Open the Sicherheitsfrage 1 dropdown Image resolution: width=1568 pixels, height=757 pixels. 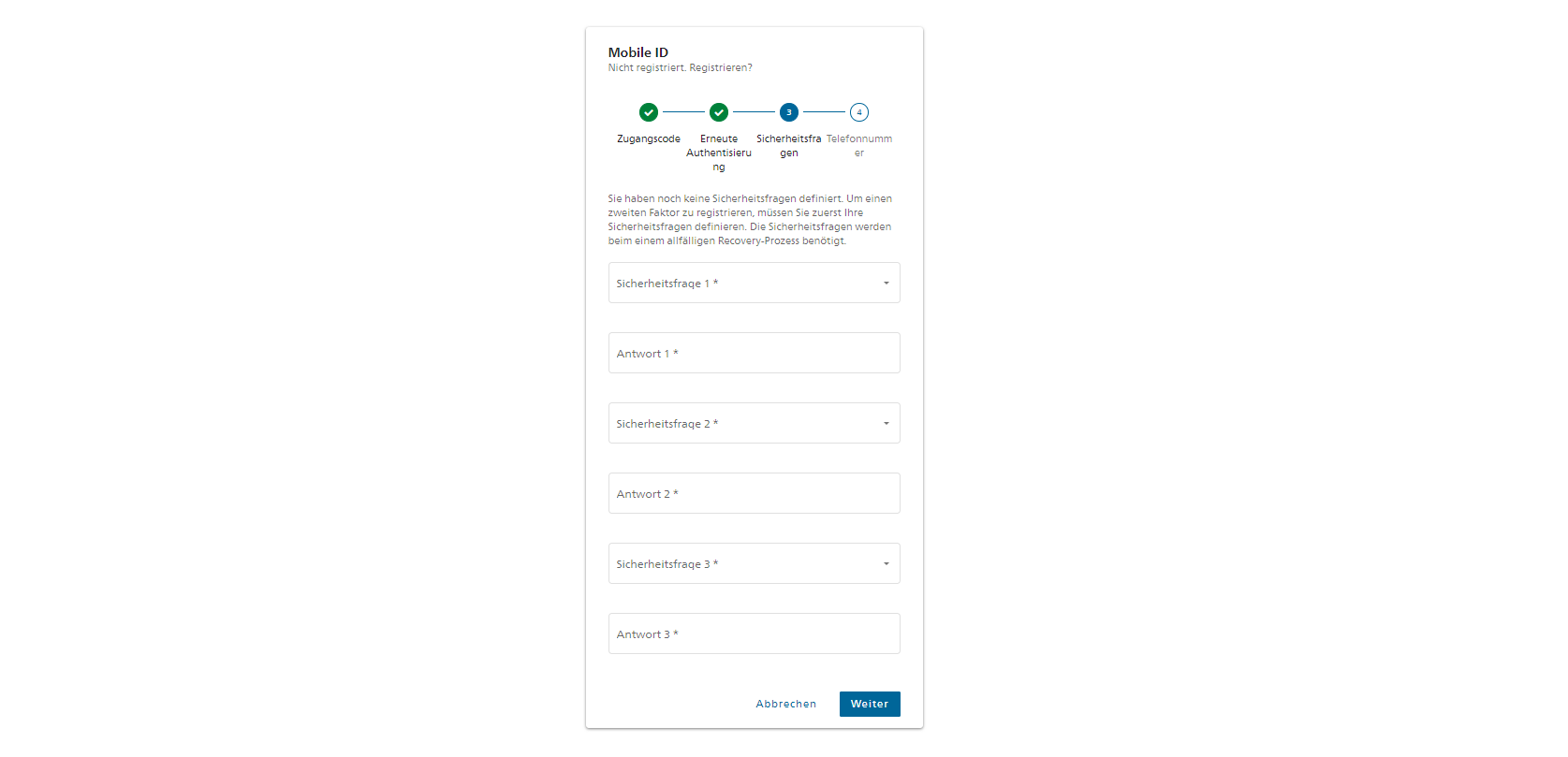point(755,283)
